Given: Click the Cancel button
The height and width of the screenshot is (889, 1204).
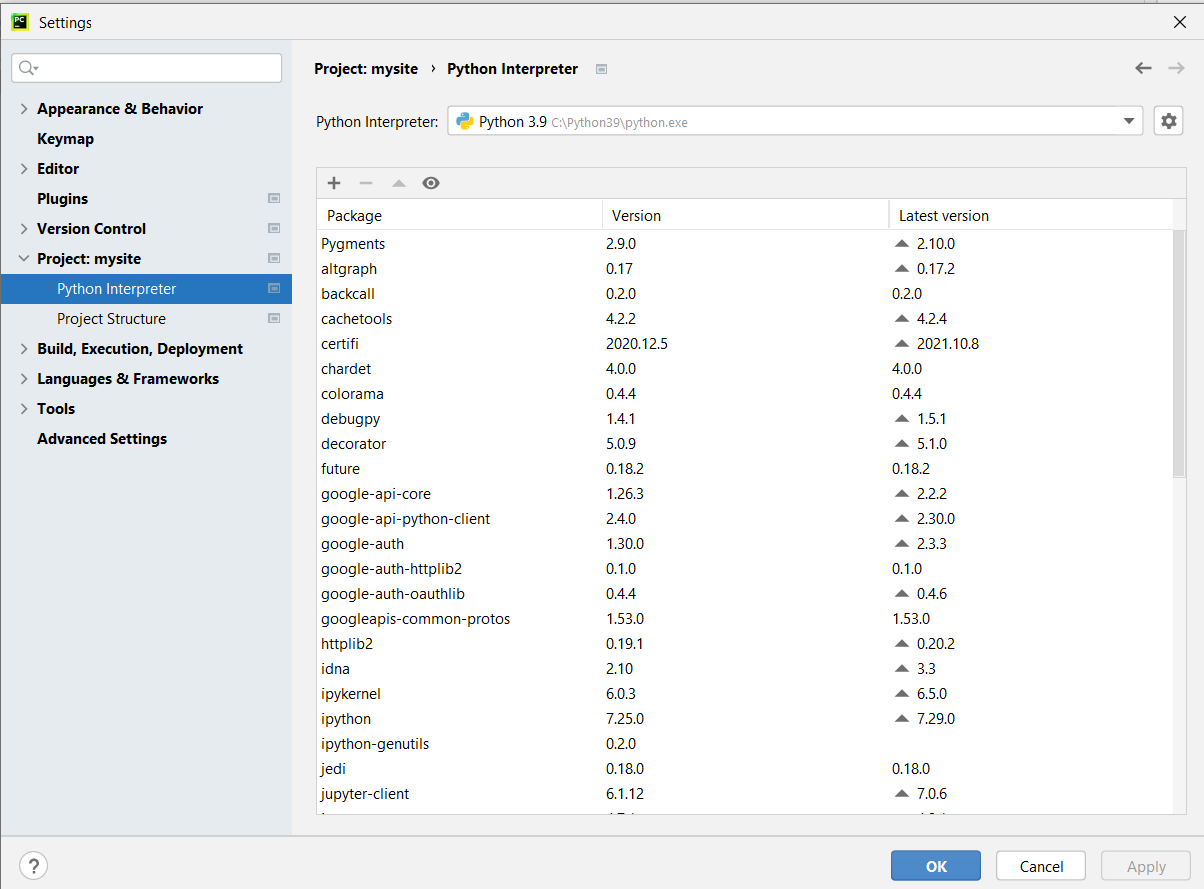Looking at the screenshot, I should [1041, 866].
